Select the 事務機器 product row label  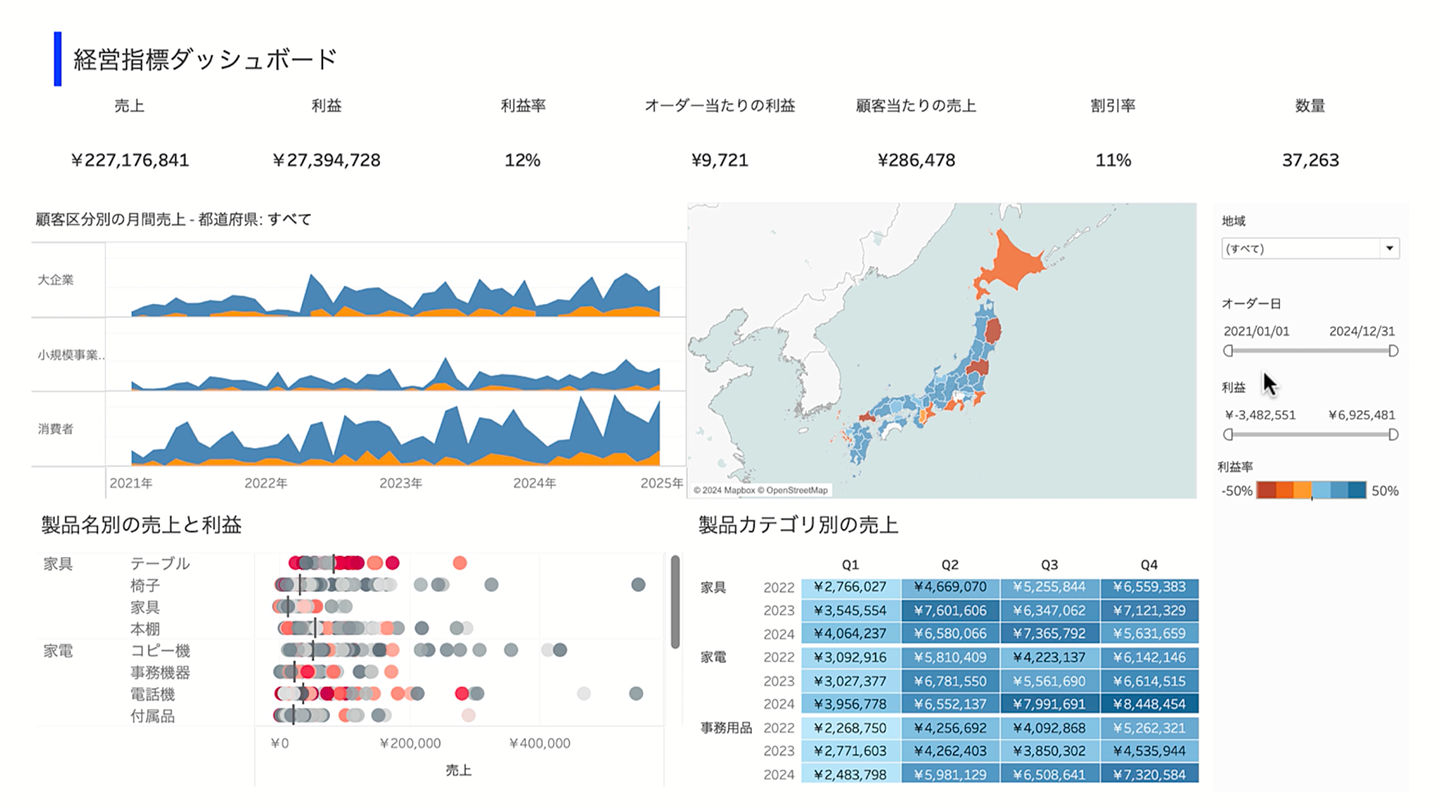(x=160, y=672)
